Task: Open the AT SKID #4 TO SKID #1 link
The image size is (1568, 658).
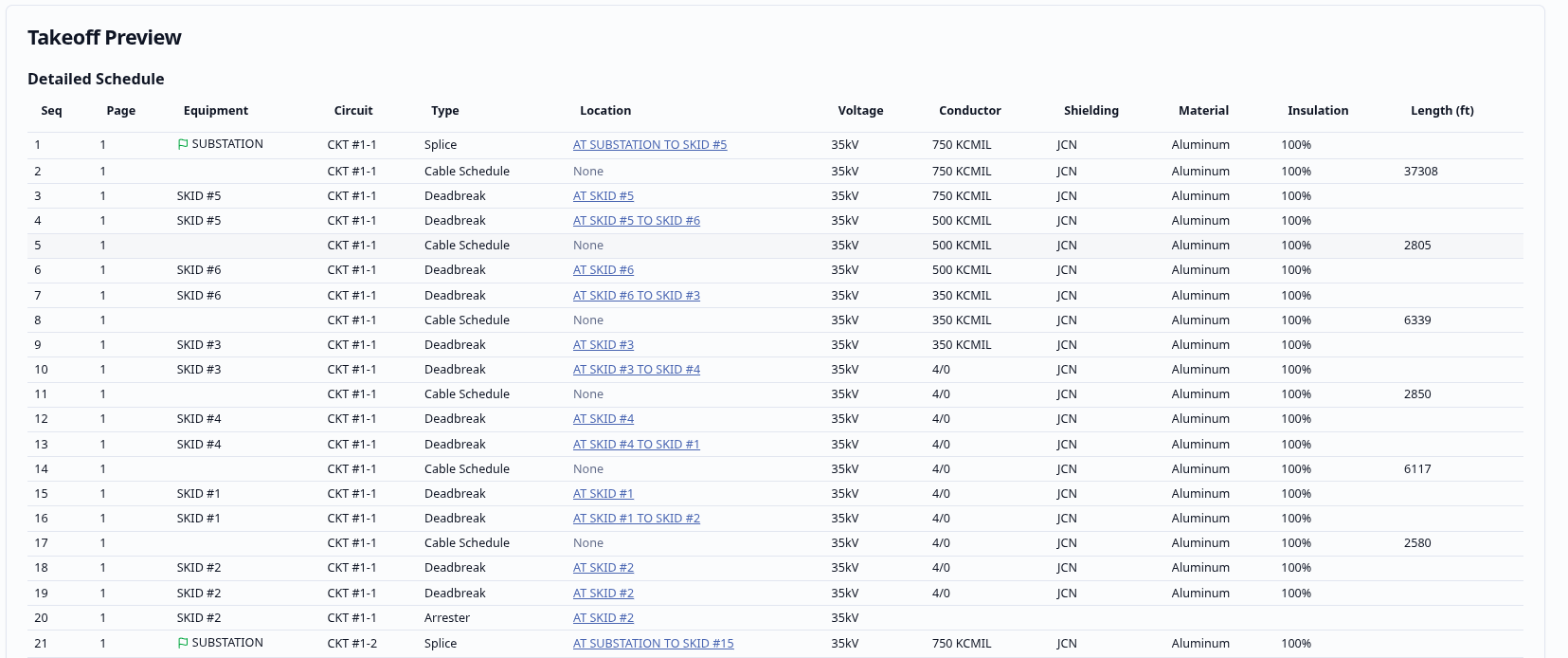Action: point(637,445)
